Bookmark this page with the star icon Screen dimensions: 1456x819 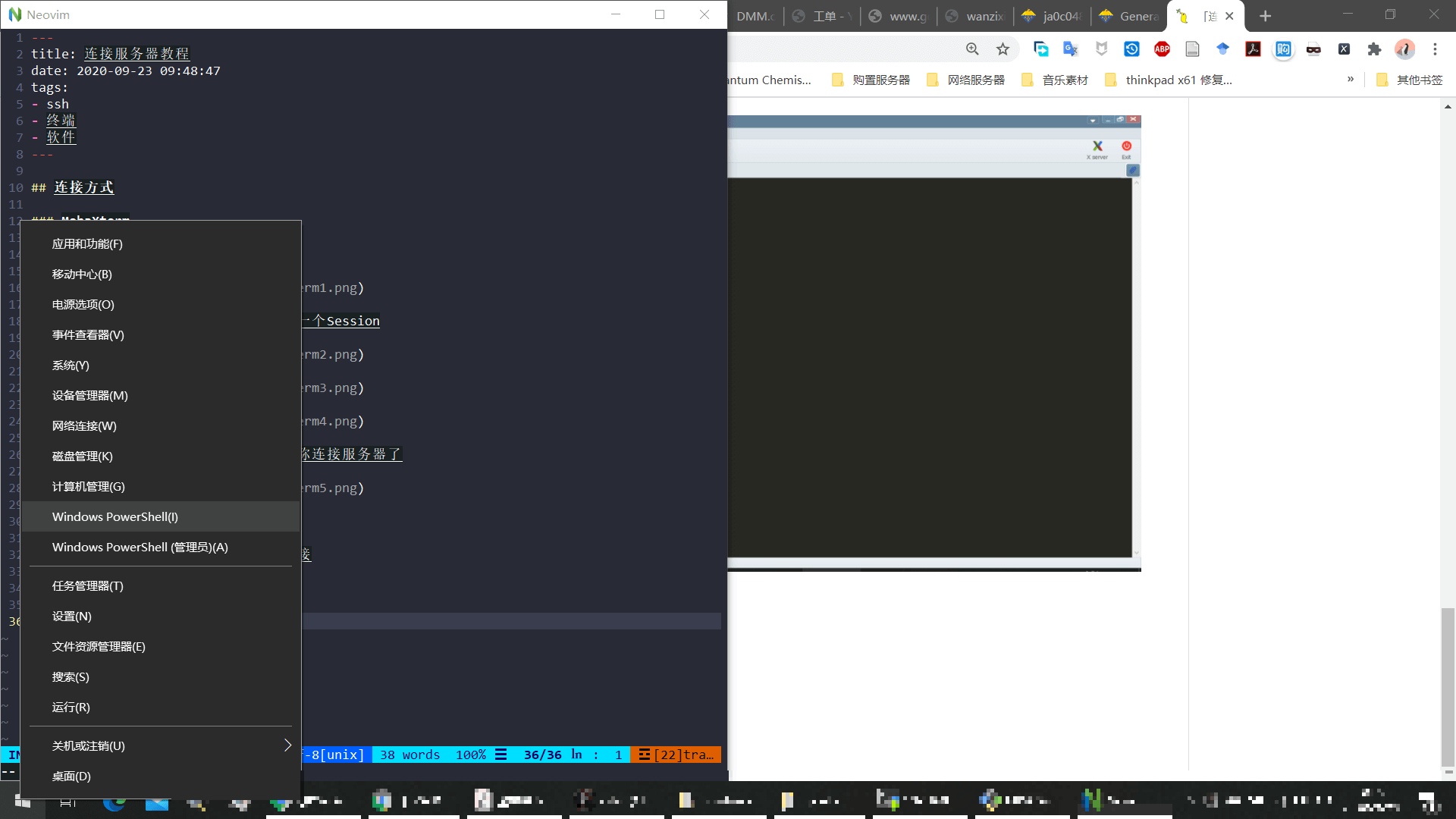click(1003, 49)
